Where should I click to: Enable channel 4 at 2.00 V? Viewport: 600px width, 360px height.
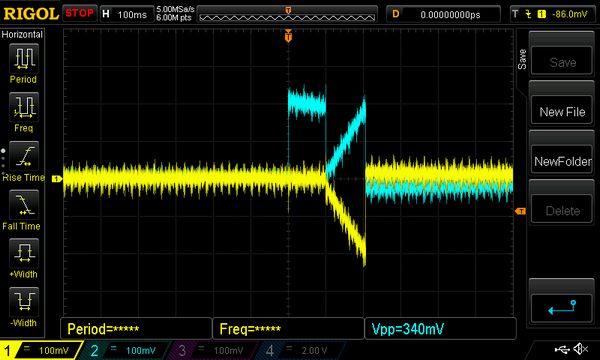pyautogui.click(x=298, y=350)
